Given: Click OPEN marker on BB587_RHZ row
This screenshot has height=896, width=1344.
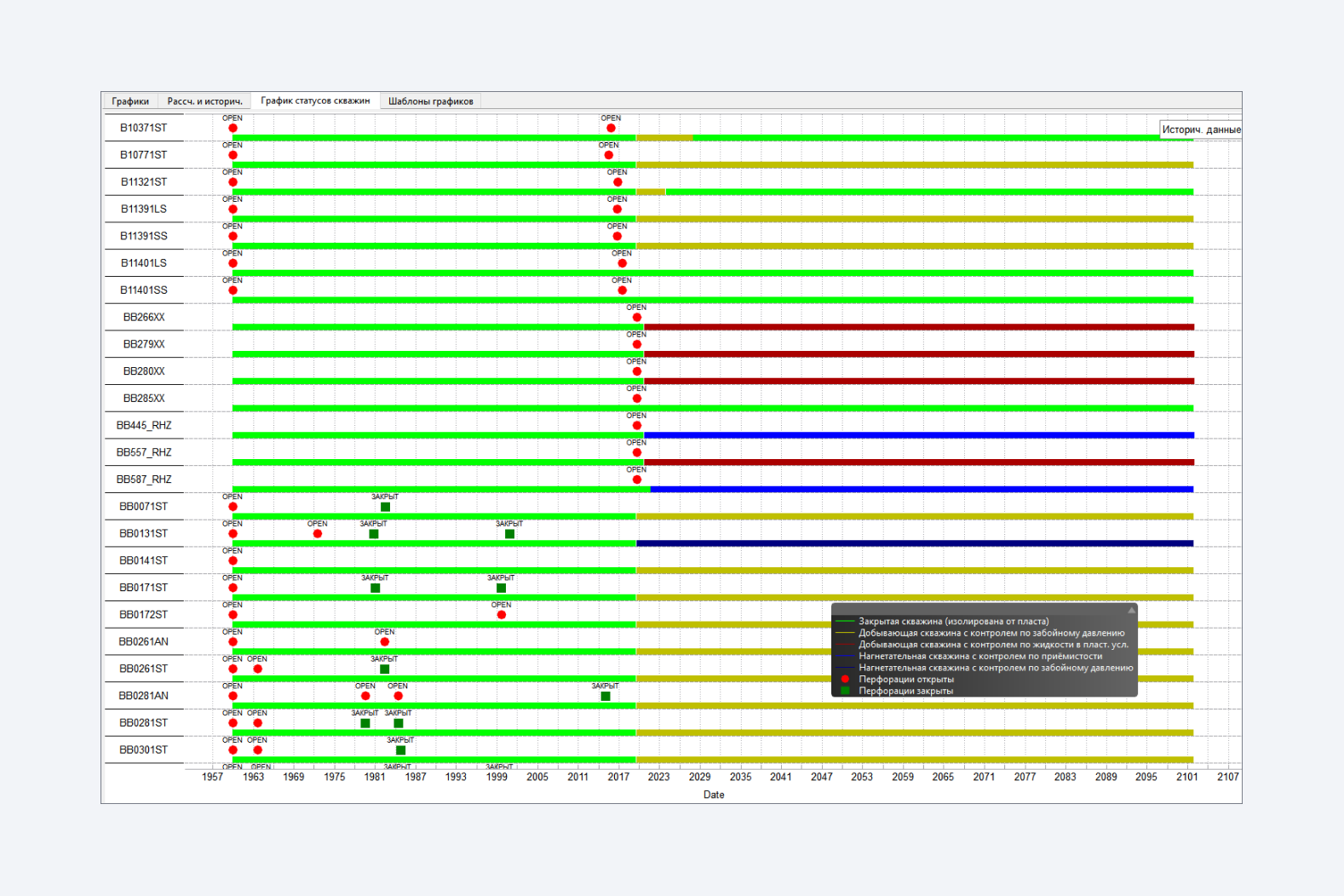Looking at the screenshot, I should [636, 480].
